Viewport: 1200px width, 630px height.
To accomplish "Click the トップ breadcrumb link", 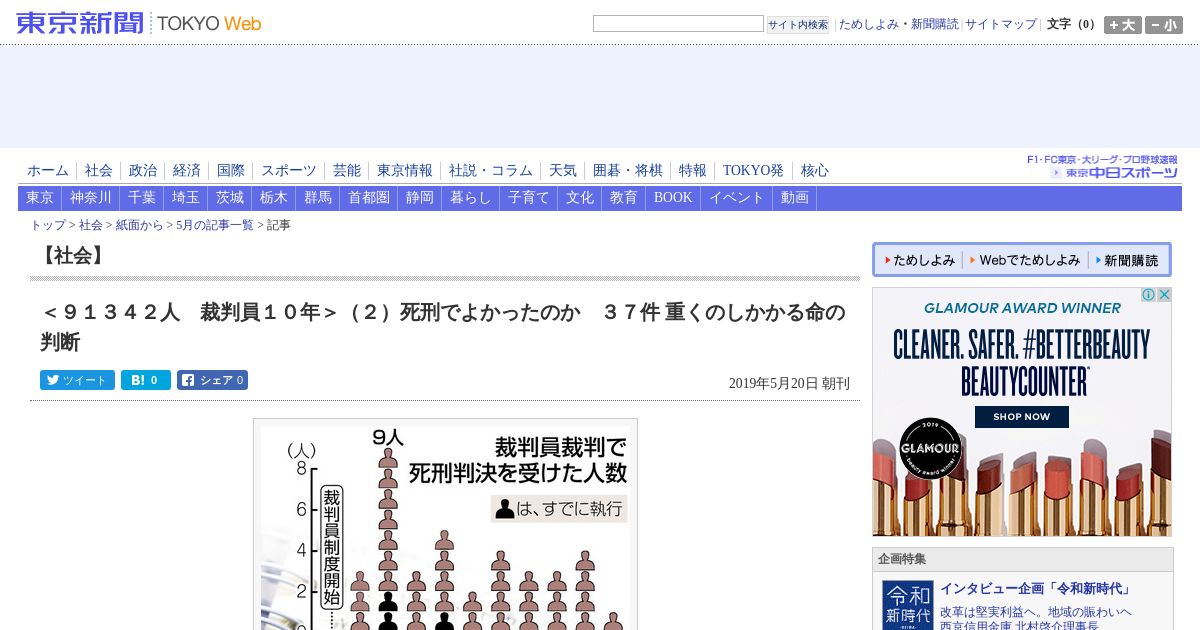I will click(48, 226).
